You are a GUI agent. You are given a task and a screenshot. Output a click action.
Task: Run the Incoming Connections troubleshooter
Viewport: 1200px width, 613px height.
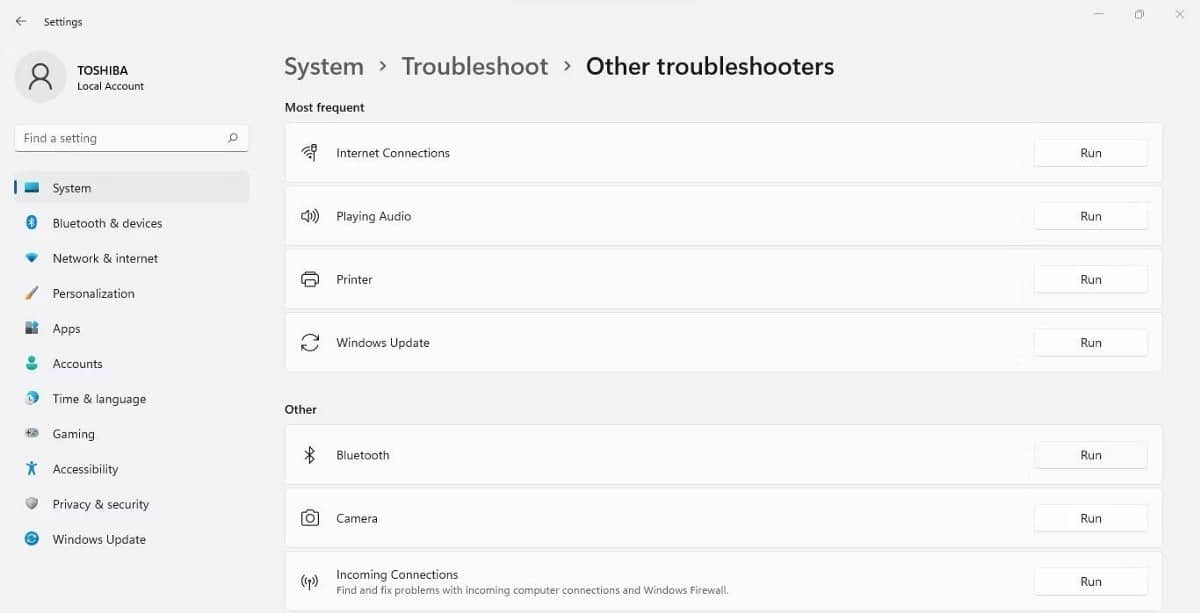(1090, 581)
